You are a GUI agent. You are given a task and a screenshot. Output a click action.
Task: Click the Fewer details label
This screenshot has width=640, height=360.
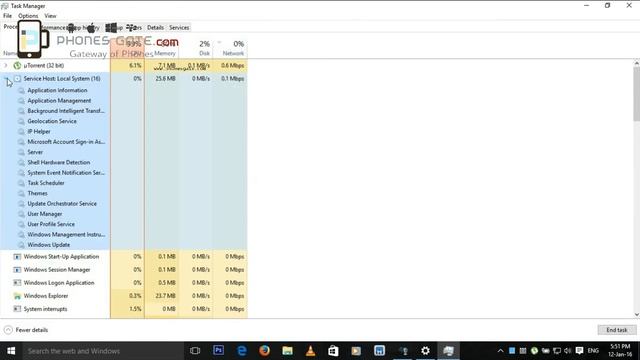pyautogui.click(x=32, y=330)
